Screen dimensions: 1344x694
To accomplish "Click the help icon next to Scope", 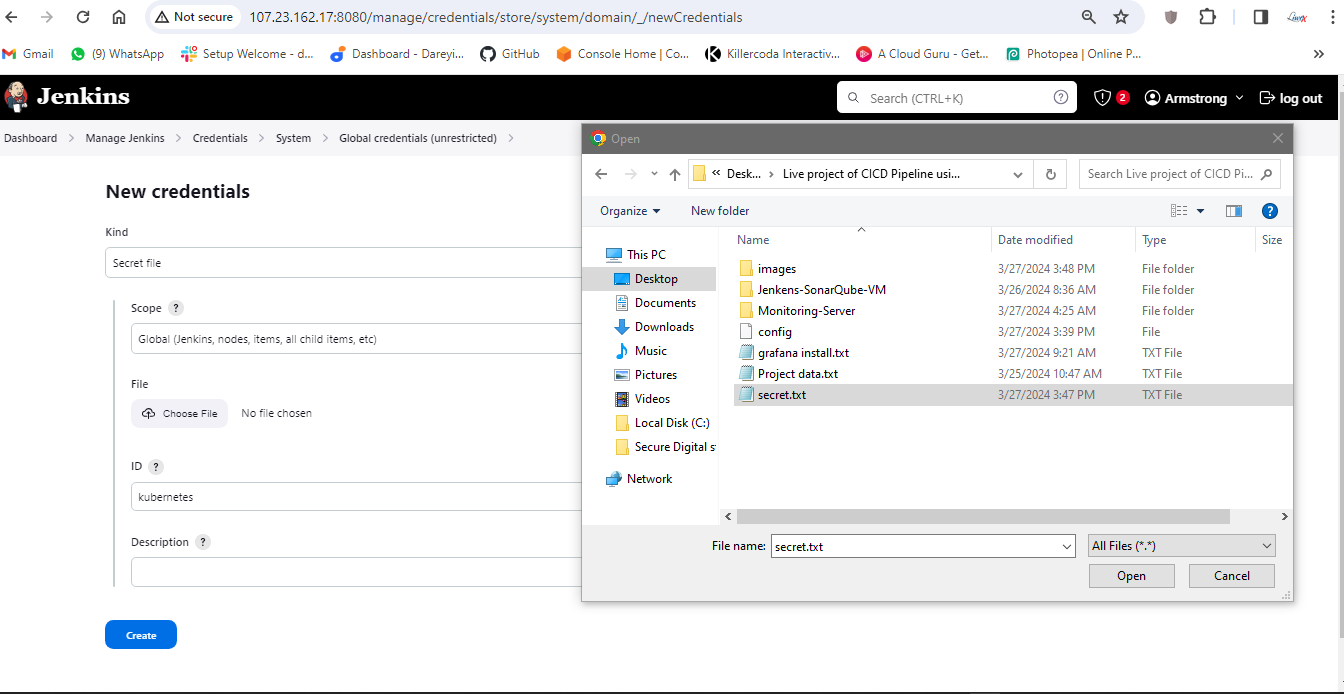I will [x=176, y=308].
